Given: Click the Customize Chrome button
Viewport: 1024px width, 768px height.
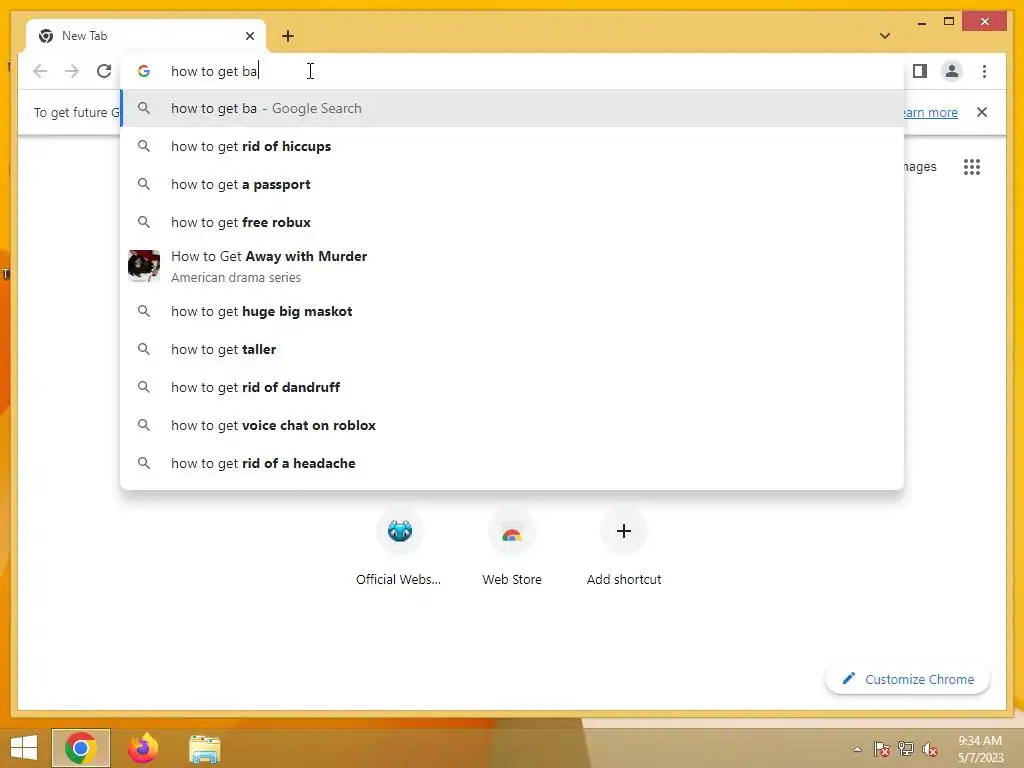Looking at the screenshot, I should pyautogui.click(x=907, y=679).
